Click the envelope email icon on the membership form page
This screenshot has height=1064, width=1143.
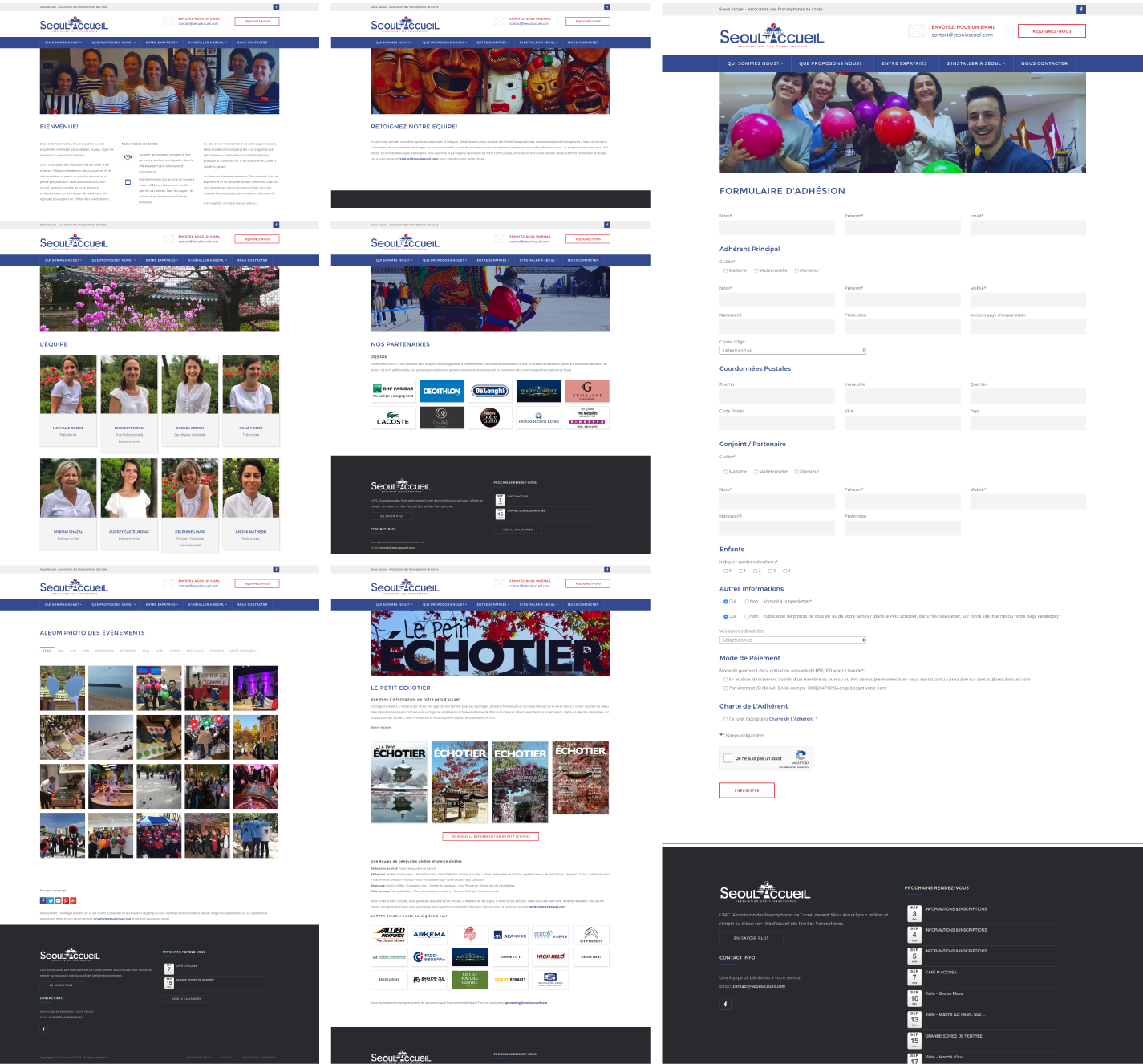point(916,31)
